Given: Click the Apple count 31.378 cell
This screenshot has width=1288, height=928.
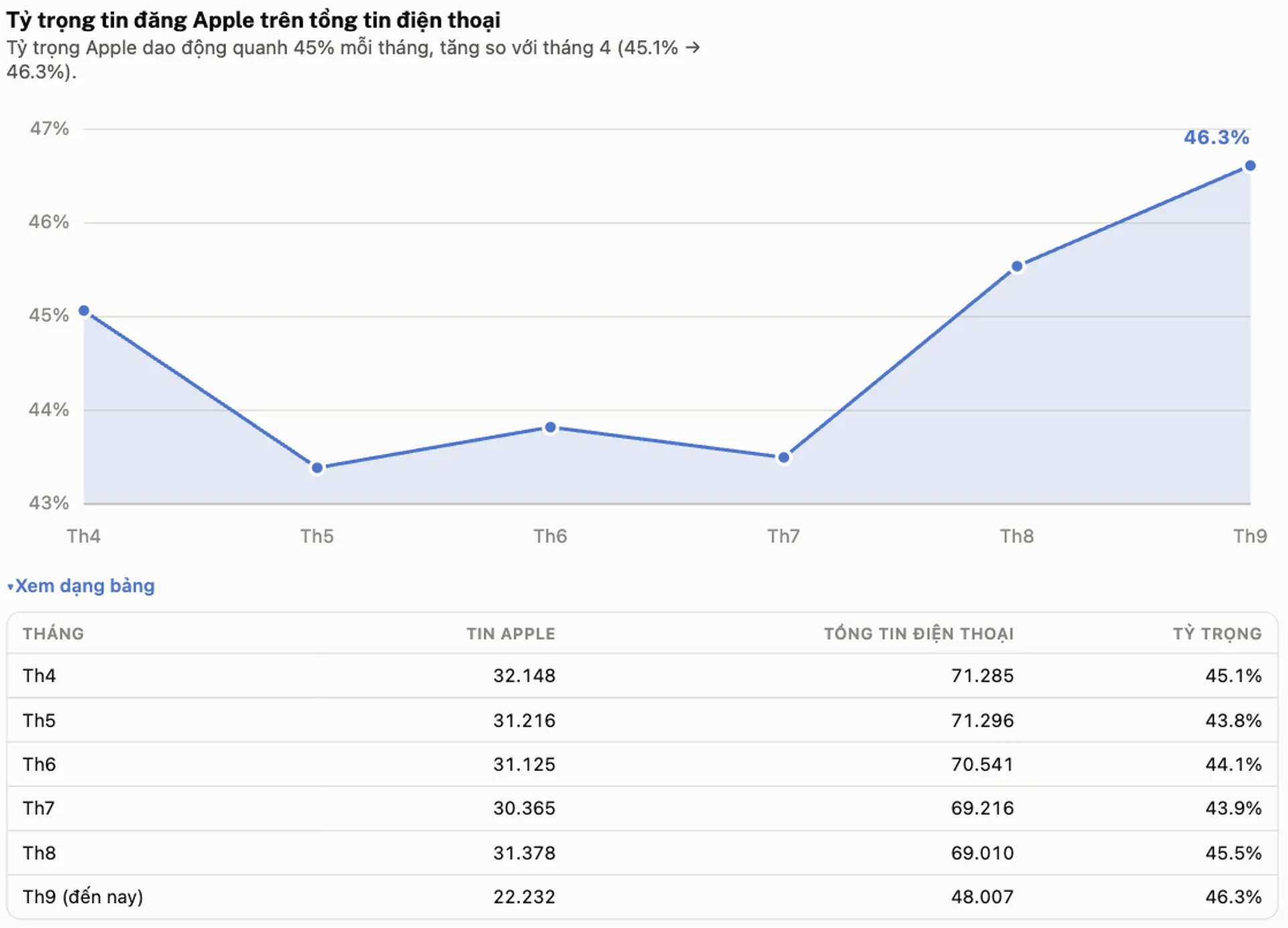Looking at the screenshot, I should pos(524,853).
